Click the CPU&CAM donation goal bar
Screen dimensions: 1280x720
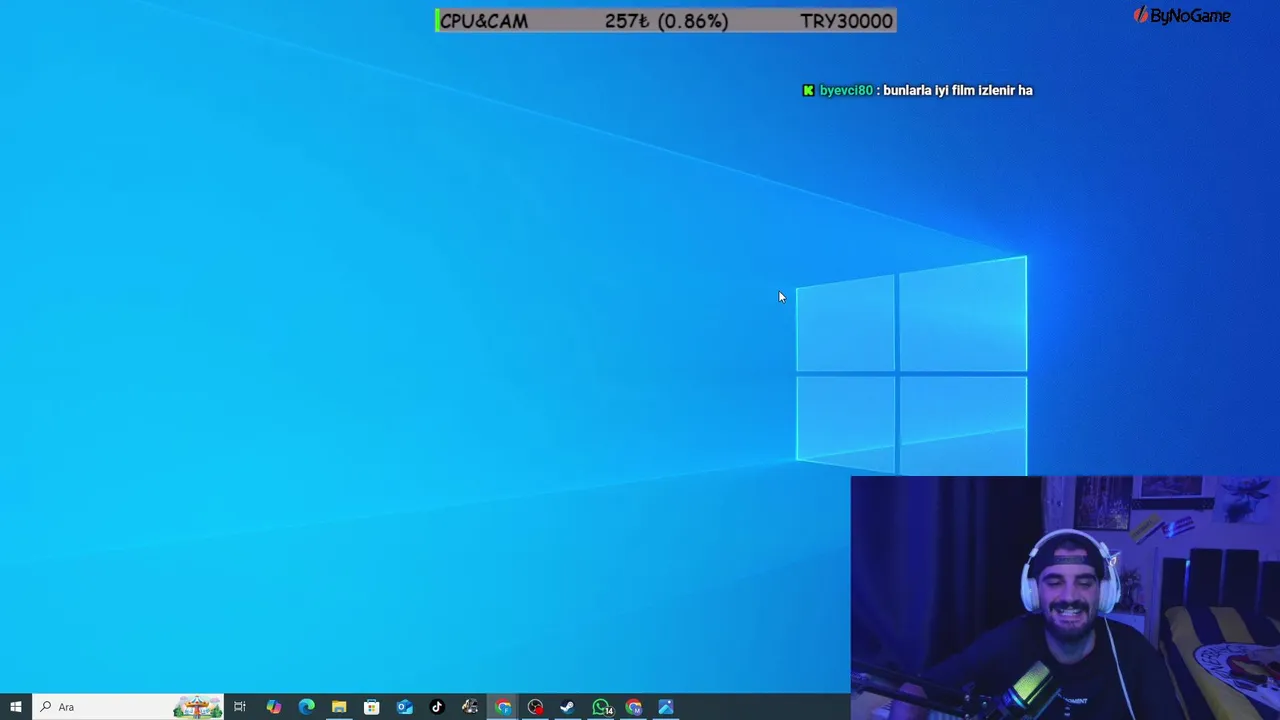pos(666,21)
